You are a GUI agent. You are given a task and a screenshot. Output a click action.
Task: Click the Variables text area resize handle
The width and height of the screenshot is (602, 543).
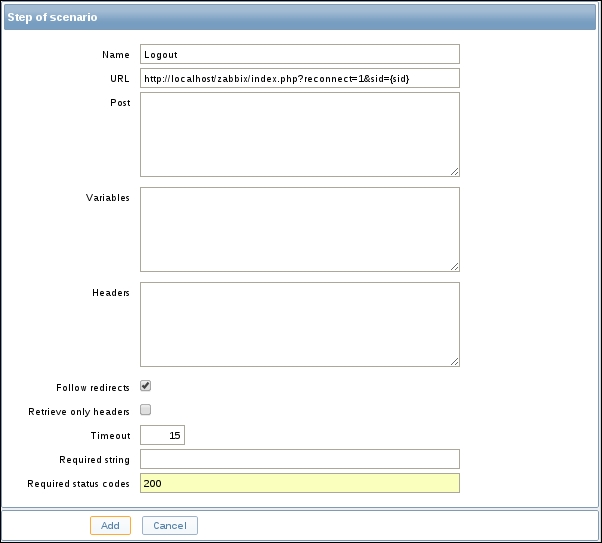(455, 267)
